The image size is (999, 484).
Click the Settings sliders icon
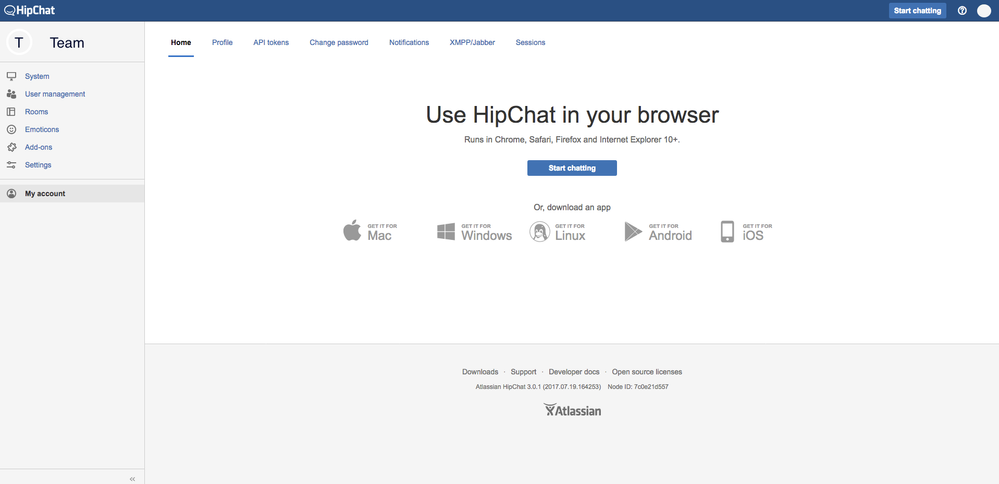point(11,165)
